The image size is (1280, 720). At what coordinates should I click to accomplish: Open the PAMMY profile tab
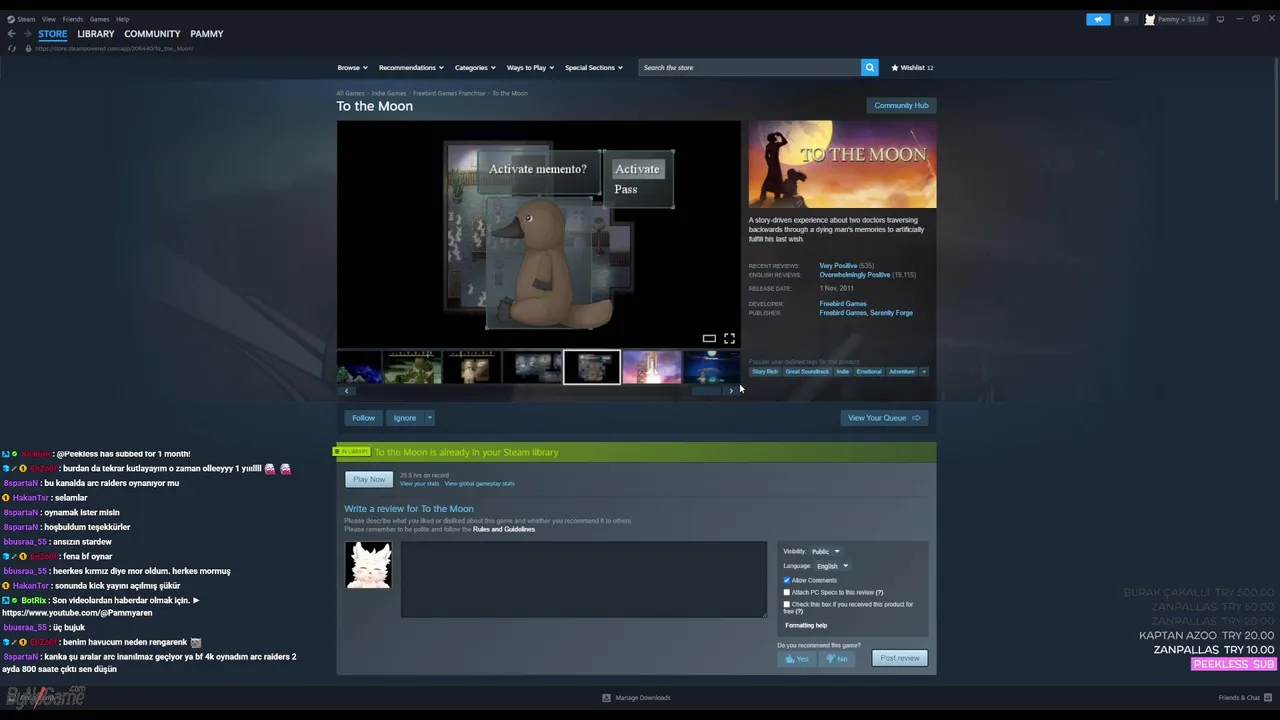[x=207, y=34]
